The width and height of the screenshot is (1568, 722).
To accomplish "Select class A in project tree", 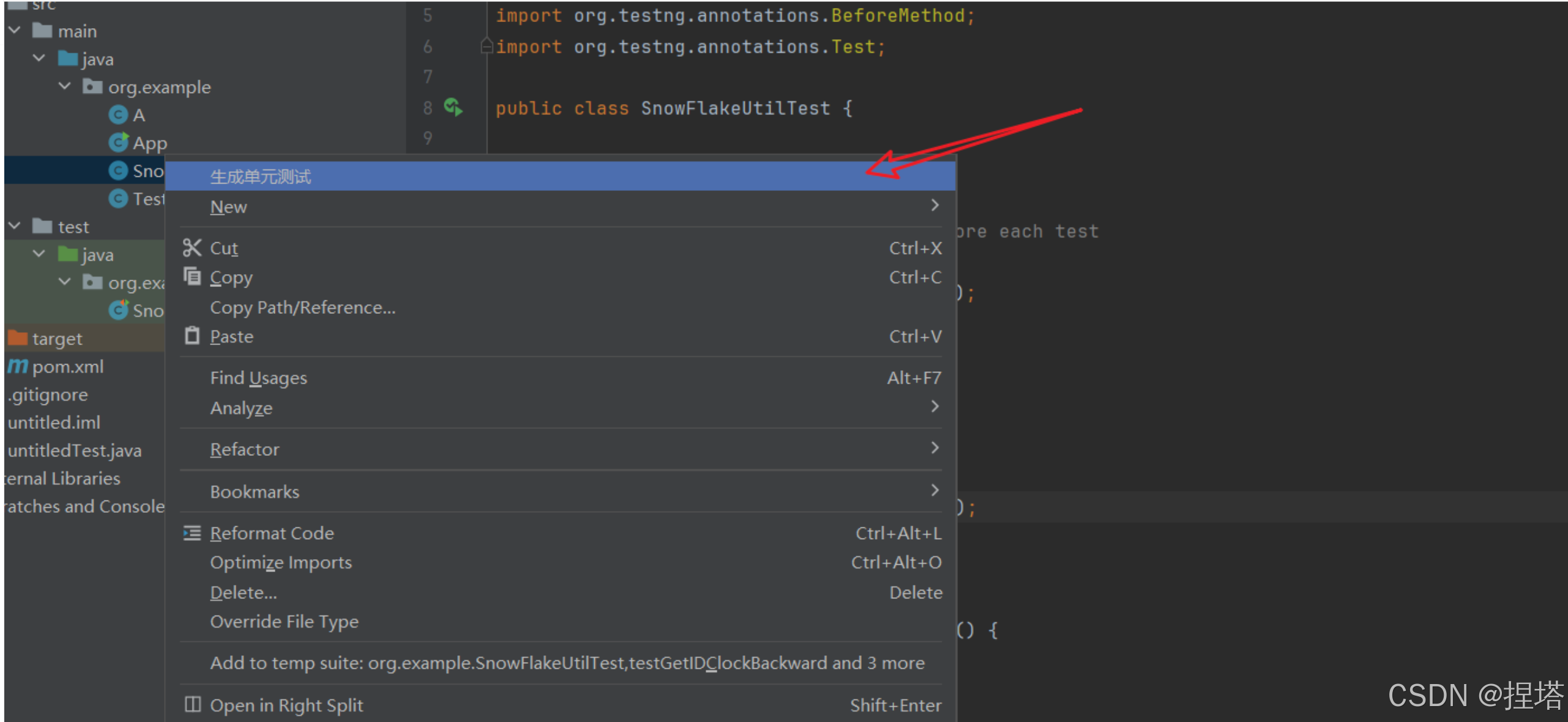I will (138, 115).
